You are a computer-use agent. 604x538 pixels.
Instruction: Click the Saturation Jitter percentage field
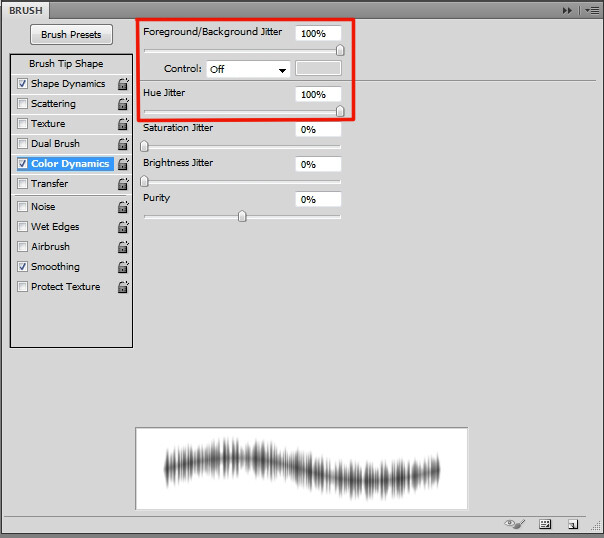(x=318, y=129)
